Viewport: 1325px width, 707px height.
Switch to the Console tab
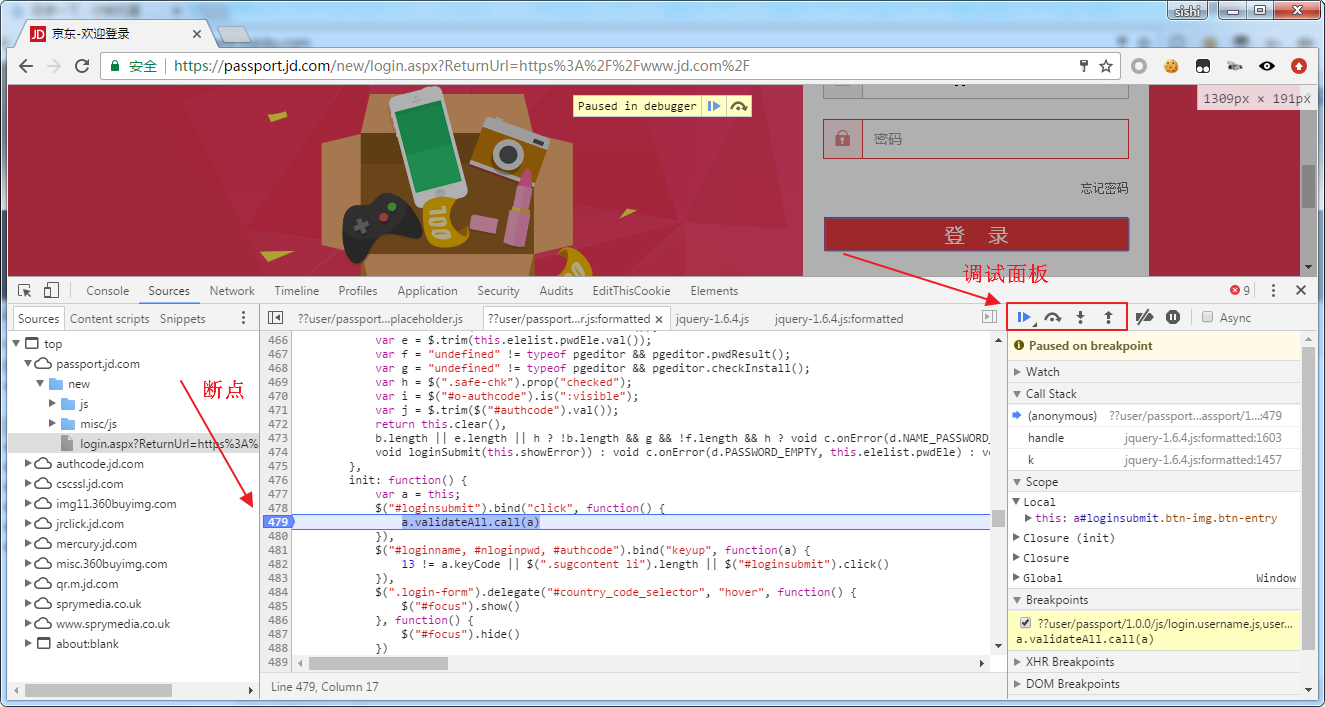(x=108, y=291)
